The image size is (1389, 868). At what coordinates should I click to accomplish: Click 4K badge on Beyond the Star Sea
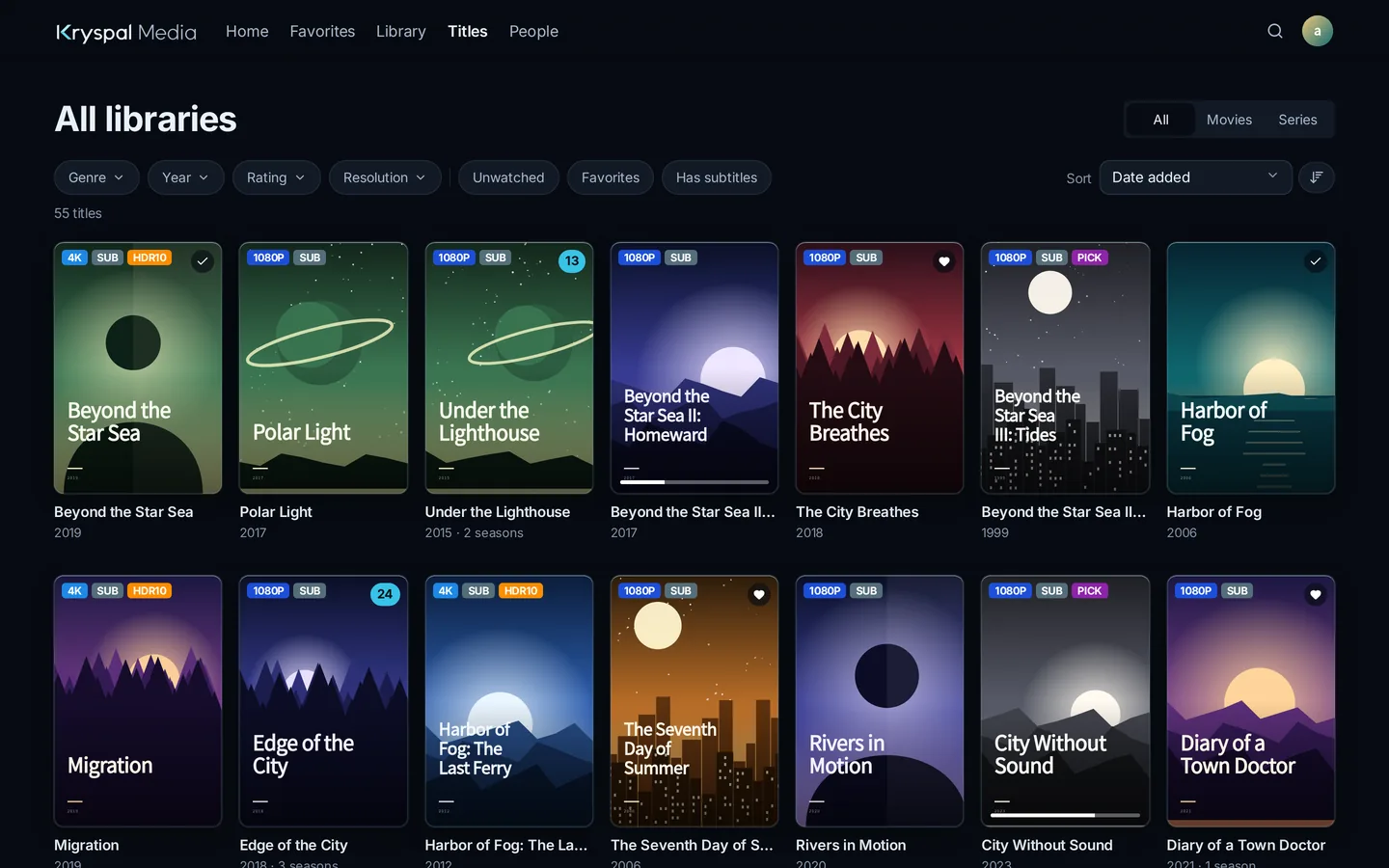[75, 258]
